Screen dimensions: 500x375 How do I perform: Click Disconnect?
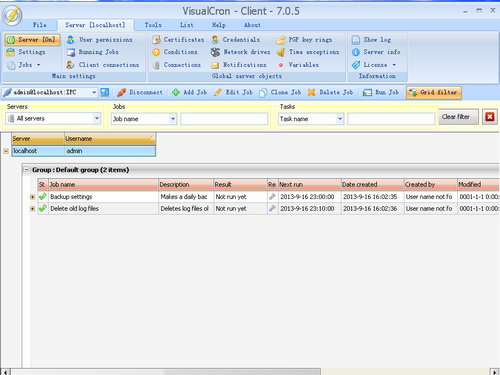tap(140, 92)
